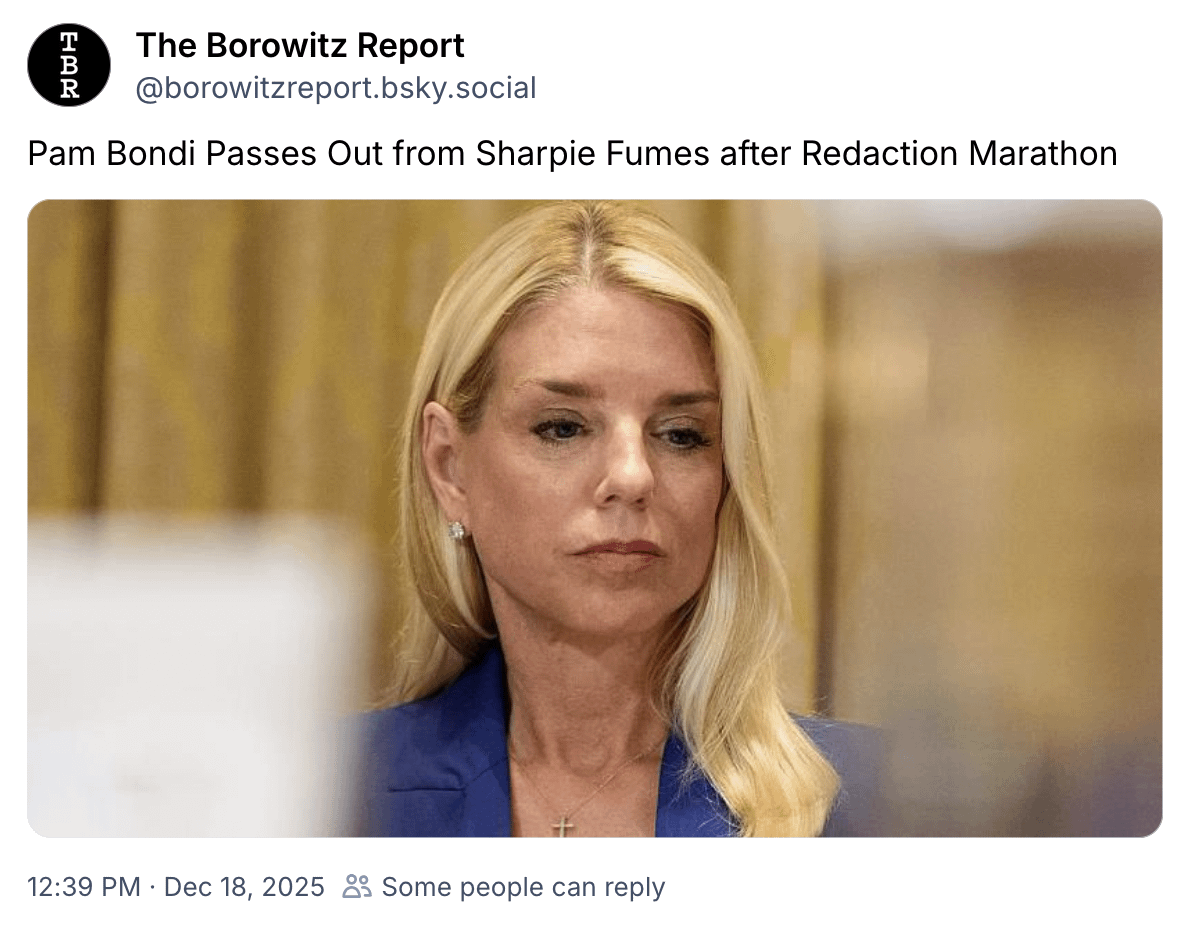Select the post headline starting with 'Pam Bondi Passes Out'
1192x926 pixels.
pyautogui.click(x=572, y=154)
